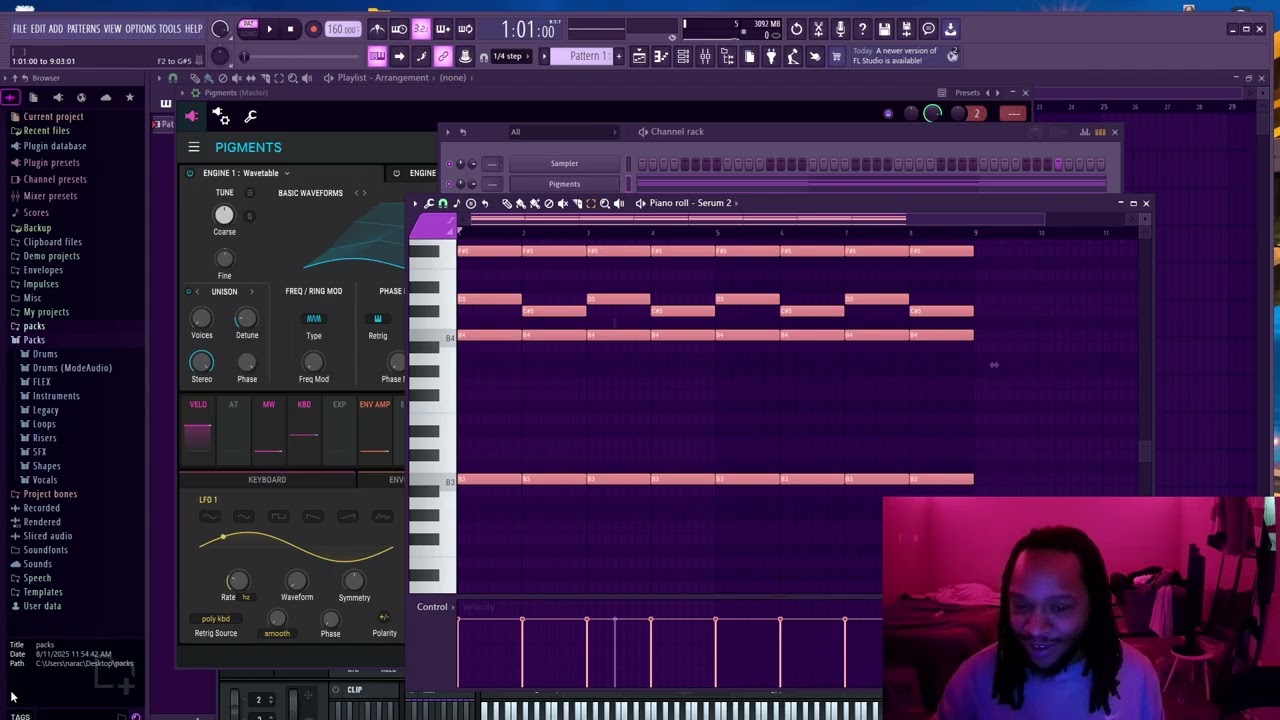Open Pigments plugin gear settings
This screenshot has height=720, width=1280.
(x=222, y=117)
